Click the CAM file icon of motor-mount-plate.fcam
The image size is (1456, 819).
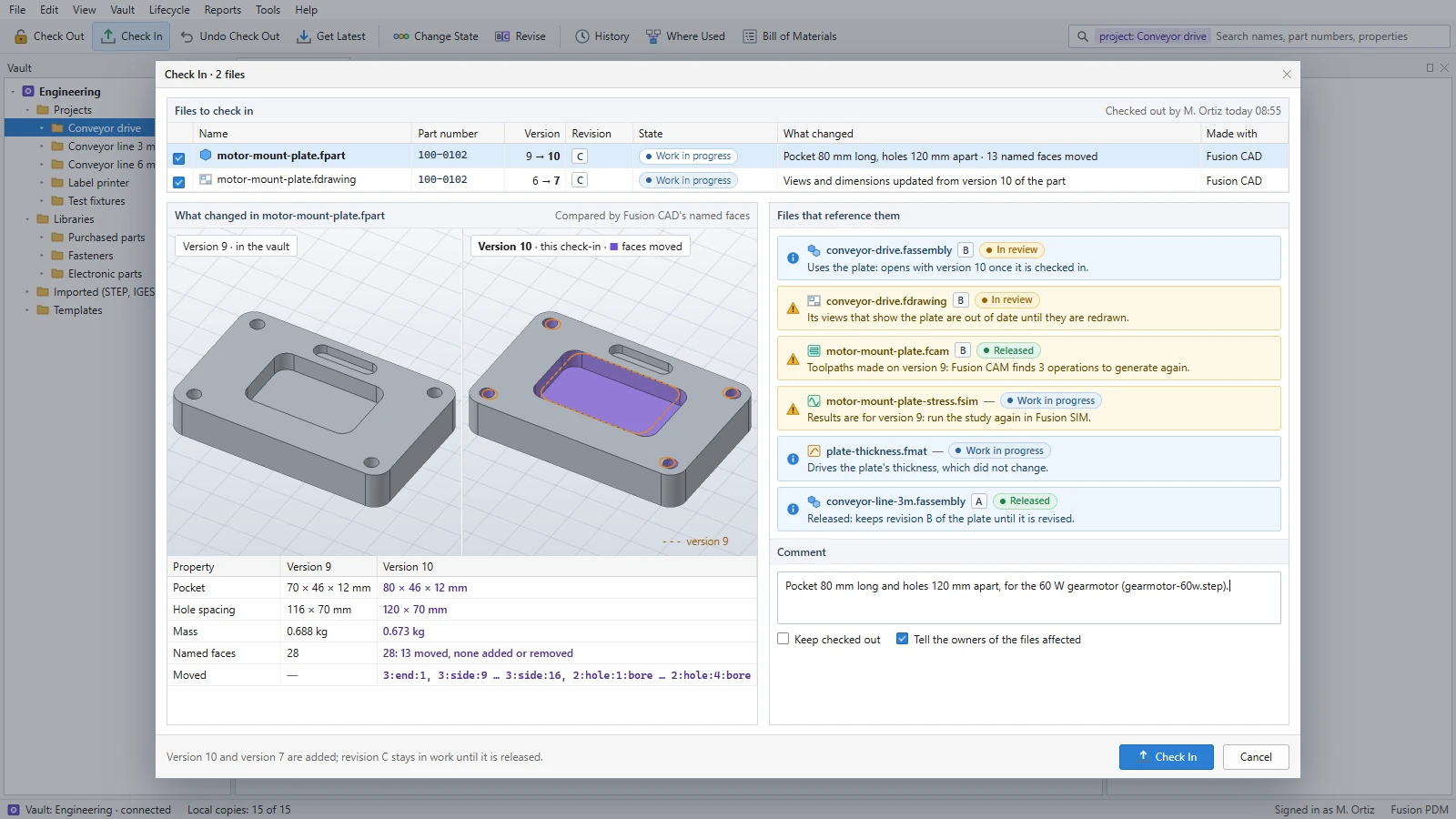click(814, 351)
